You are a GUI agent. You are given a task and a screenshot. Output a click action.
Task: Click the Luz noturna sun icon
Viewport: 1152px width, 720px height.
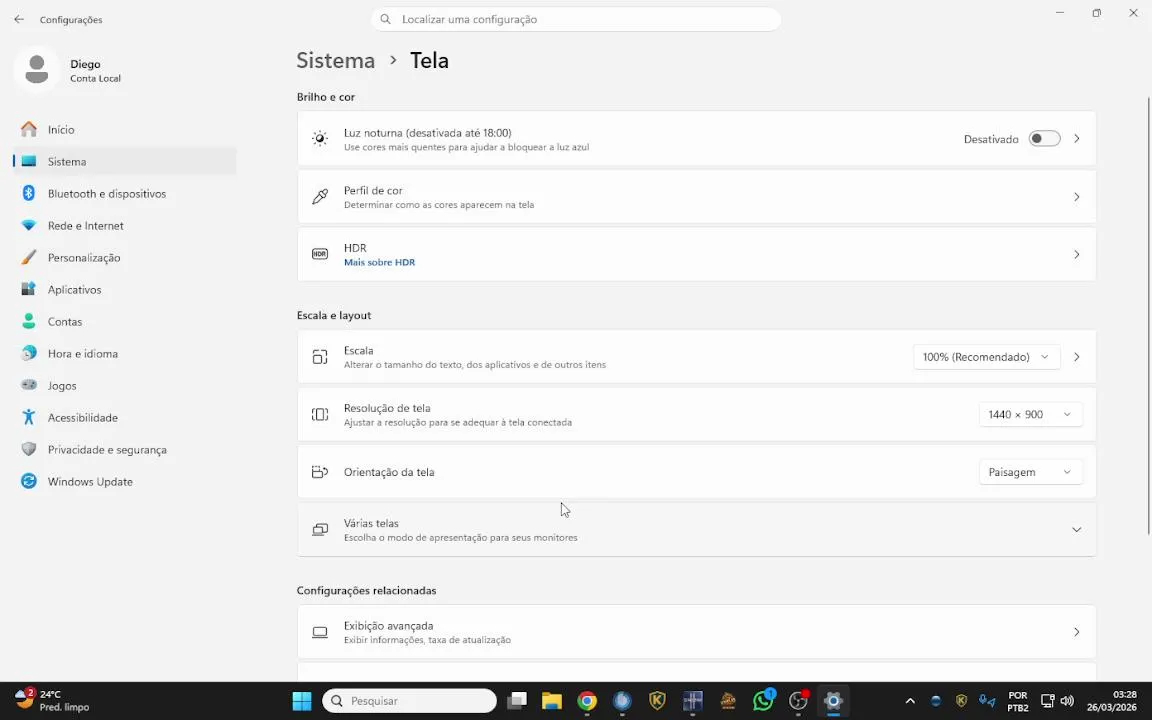coord(320,139)
